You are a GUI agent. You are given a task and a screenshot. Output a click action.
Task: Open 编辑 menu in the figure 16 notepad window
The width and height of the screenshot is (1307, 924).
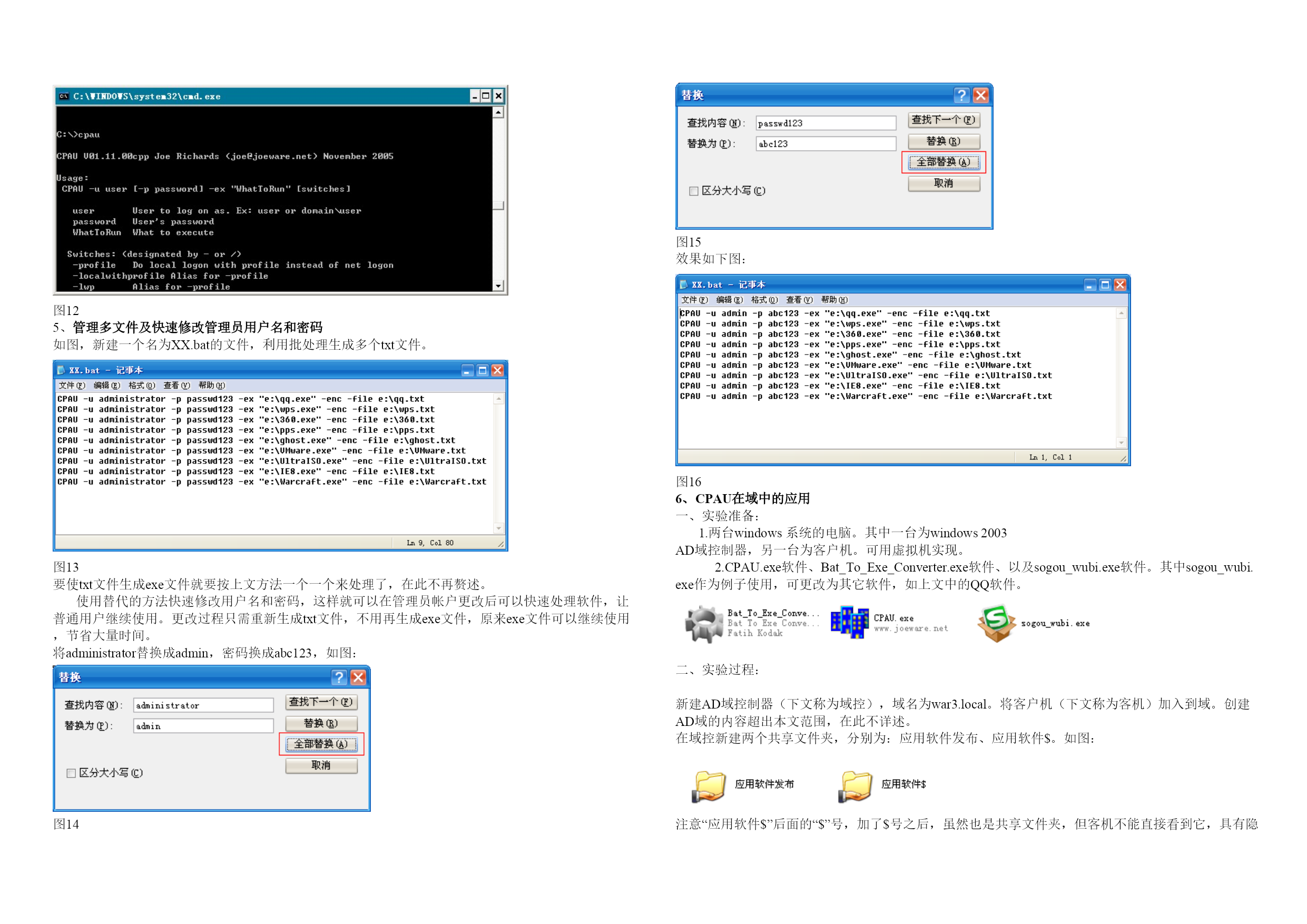(729, 300)
